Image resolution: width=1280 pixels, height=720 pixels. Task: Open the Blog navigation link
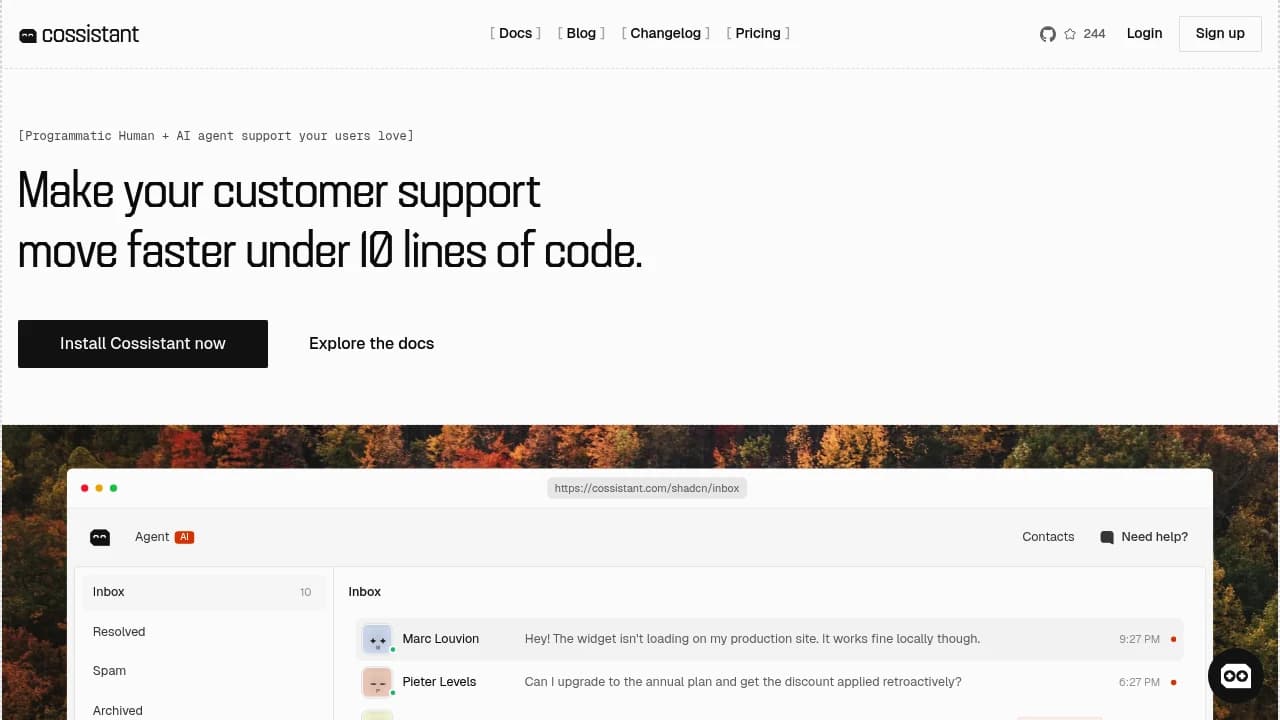581,33
